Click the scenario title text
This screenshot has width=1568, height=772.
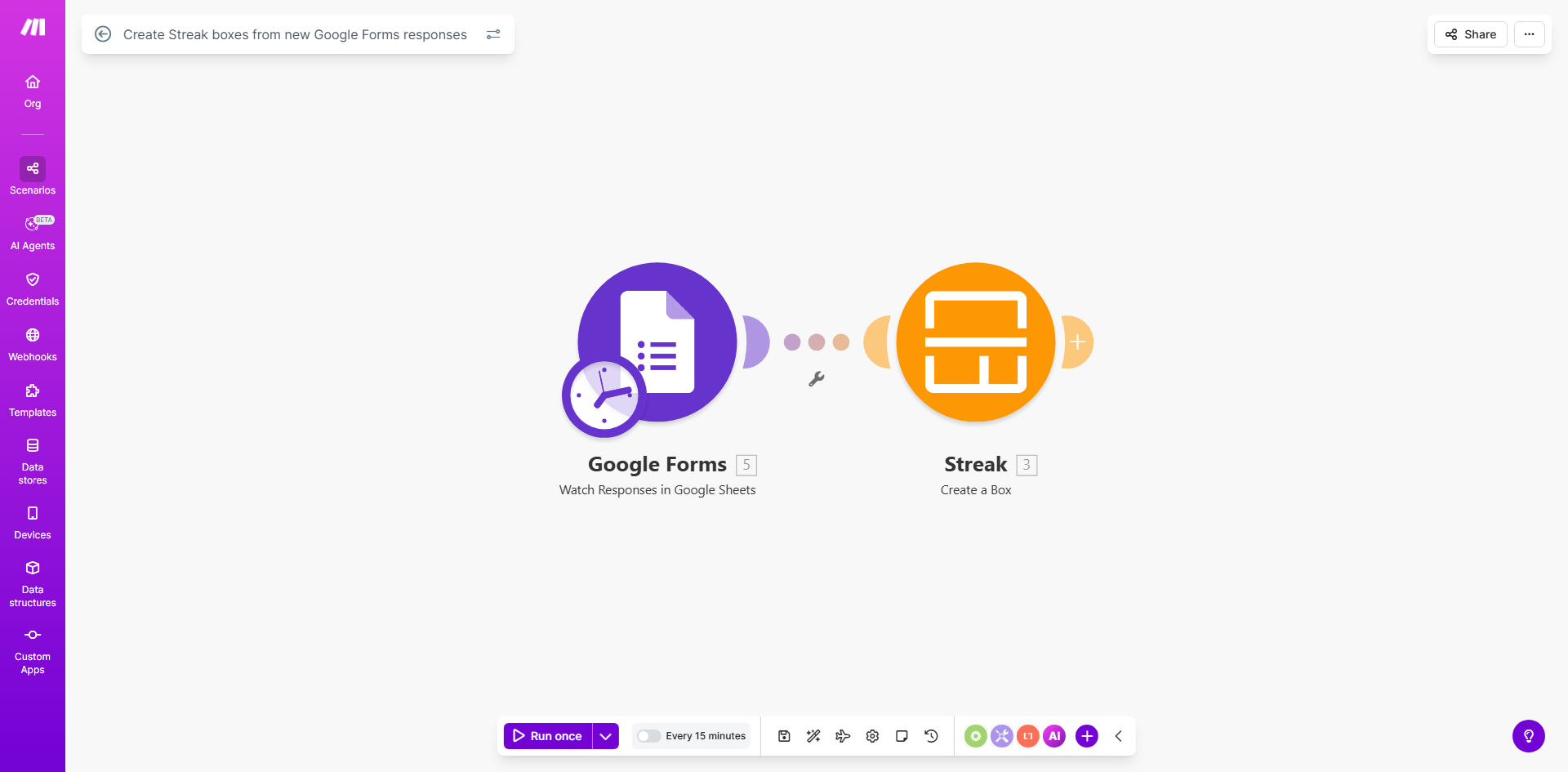click(x=295, y=34)
